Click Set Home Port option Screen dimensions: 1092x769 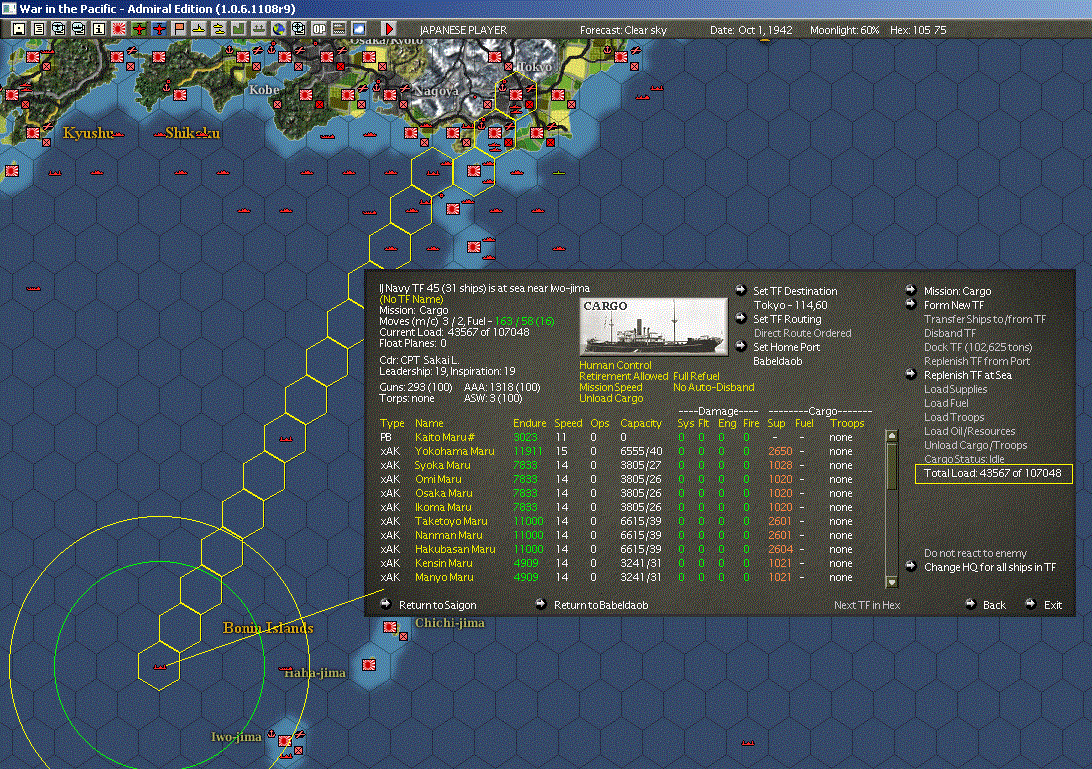click(x=786, y=347)
